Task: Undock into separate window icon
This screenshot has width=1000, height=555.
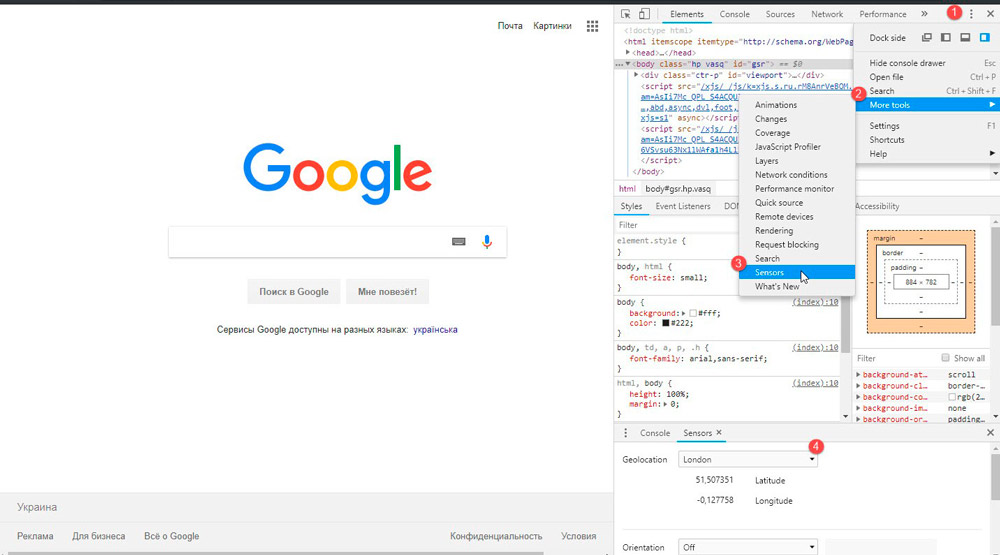Action: coord(927,38)
